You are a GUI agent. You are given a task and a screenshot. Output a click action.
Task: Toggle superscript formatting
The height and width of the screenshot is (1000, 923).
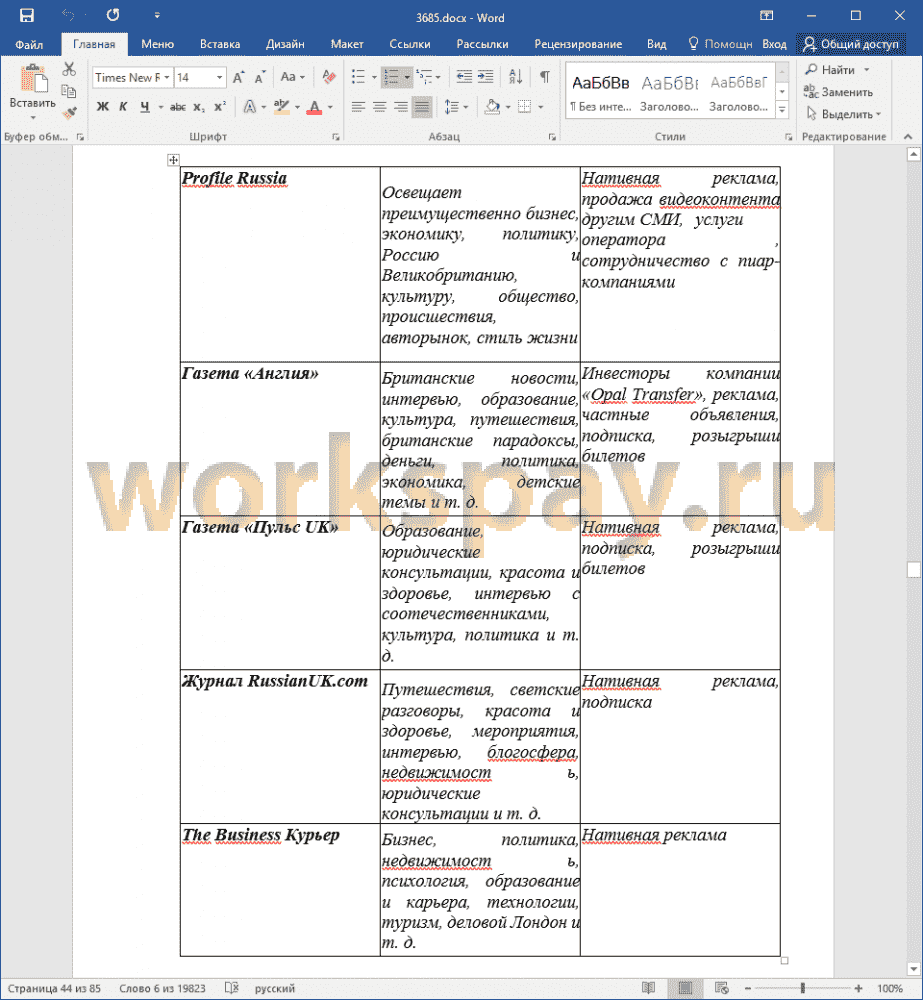(x=220, y=107)
